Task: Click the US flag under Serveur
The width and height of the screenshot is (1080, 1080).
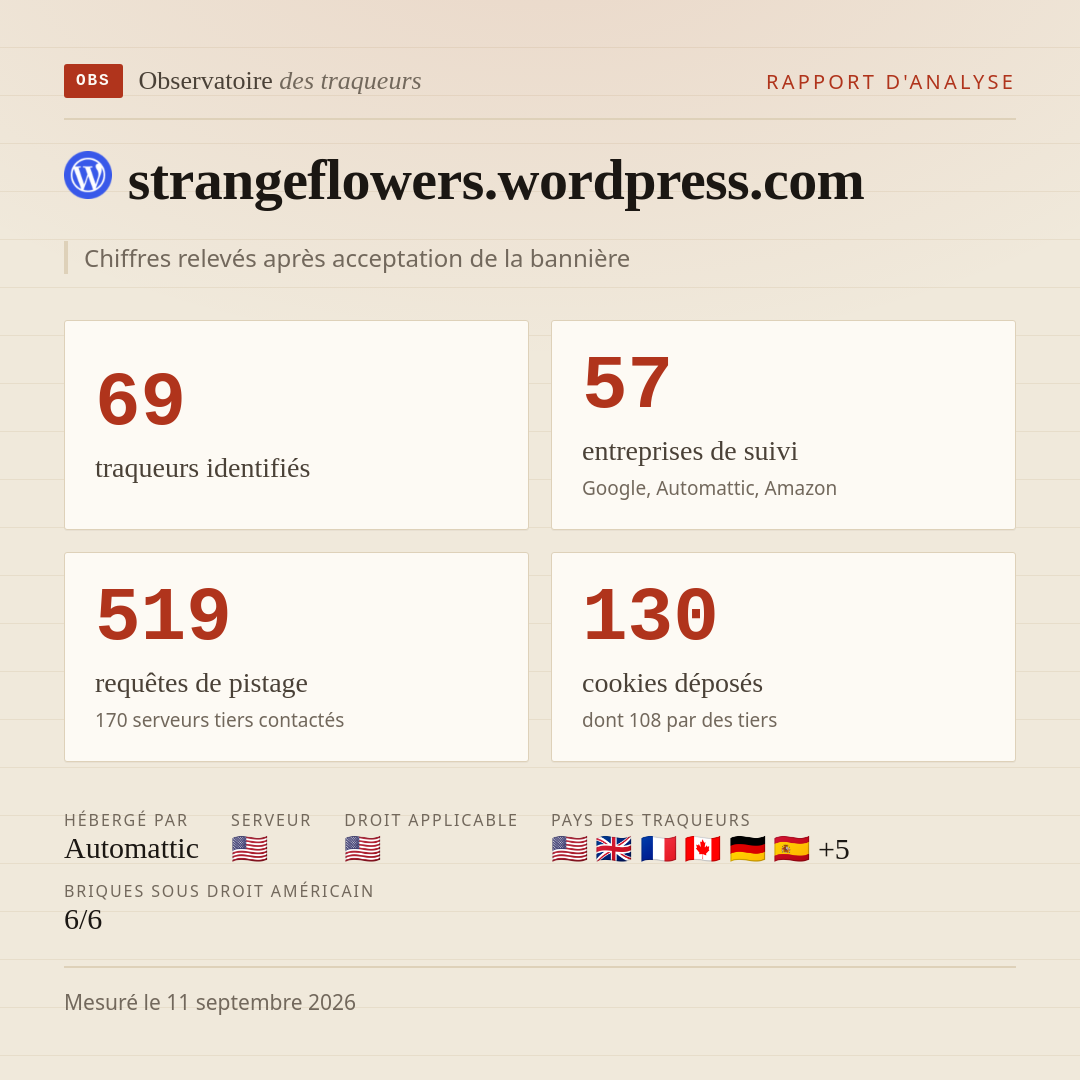Action: 249,849
